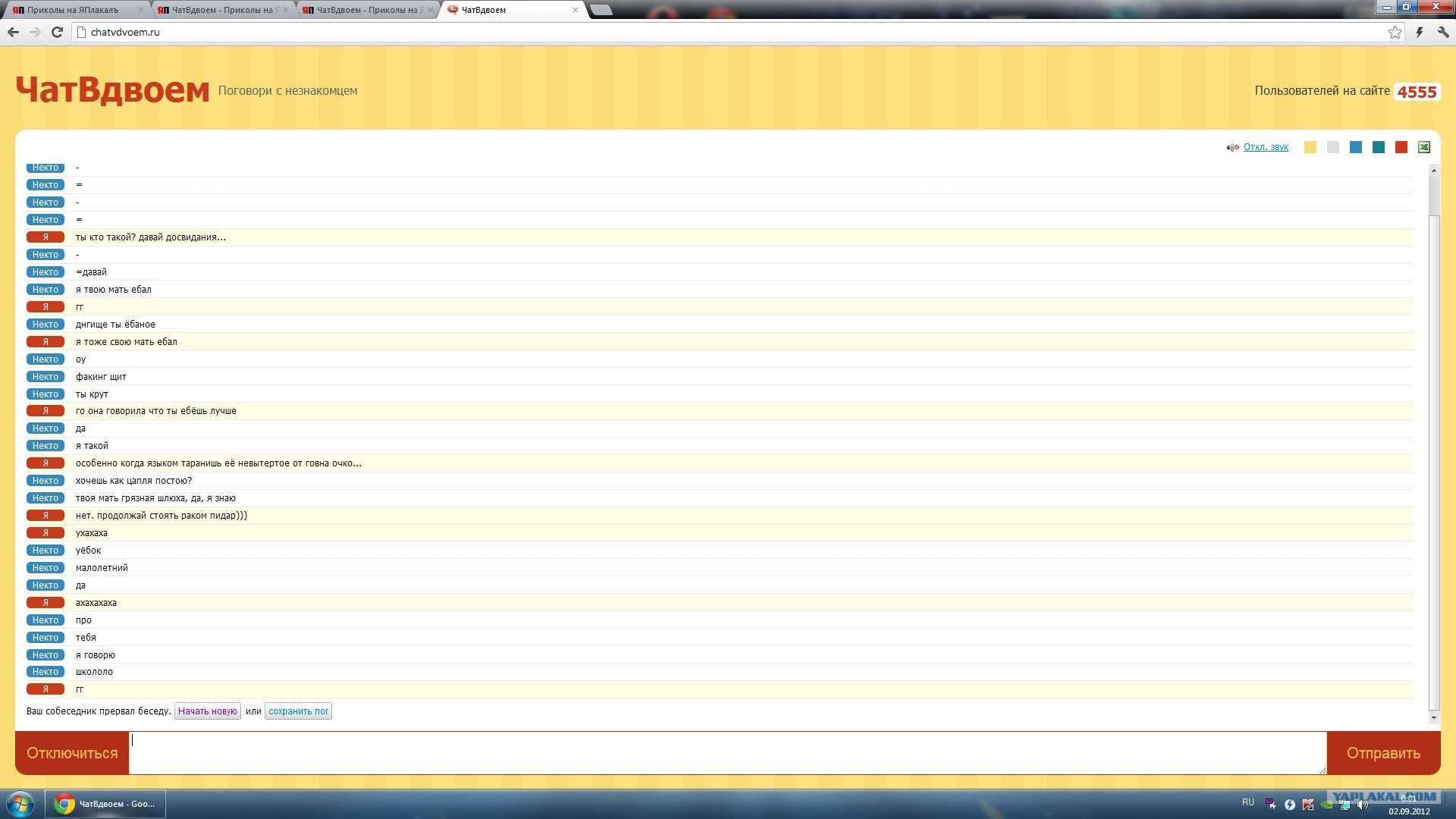The width and height of the screenshot is (1456, 819).
Task: Send the message with Отправить
Action: coord(1384,753)
